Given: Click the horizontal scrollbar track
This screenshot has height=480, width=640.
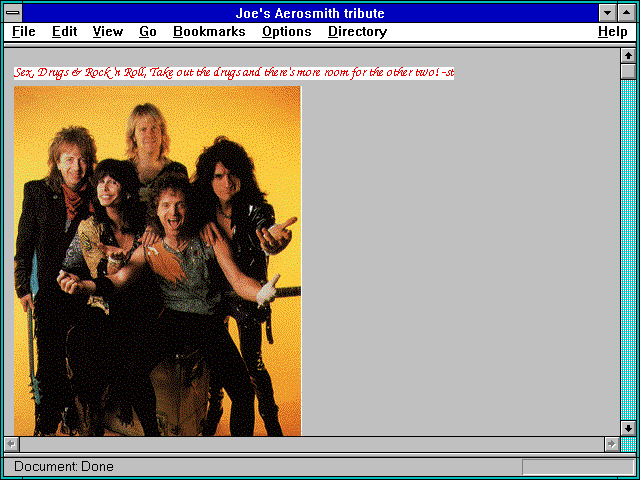Looking at the screenshot, I should coord(312,444).
